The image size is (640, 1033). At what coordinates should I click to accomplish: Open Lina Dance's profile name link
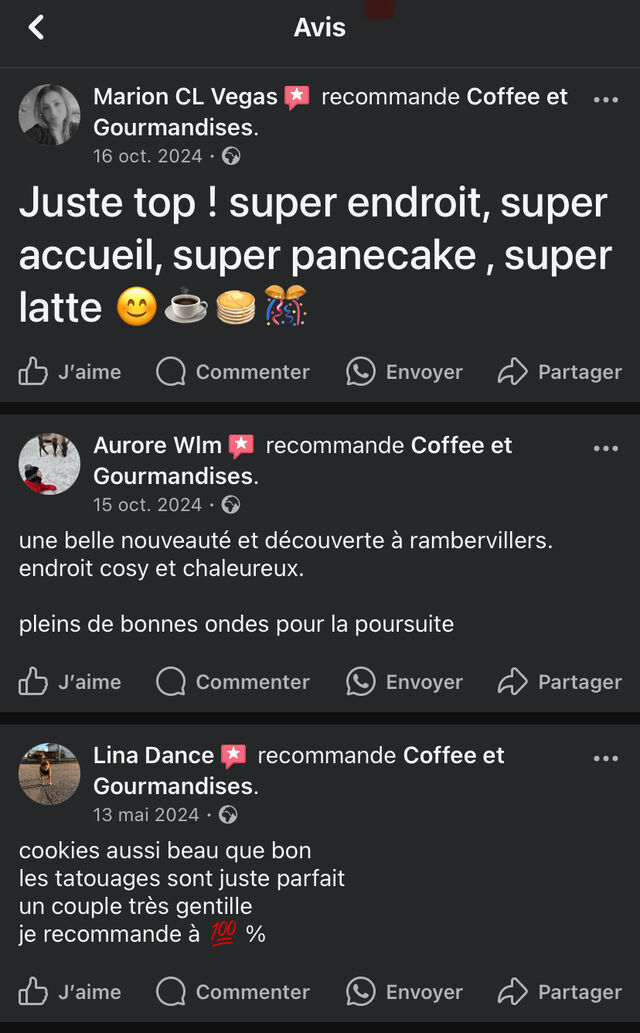click(x=153, y=756)
